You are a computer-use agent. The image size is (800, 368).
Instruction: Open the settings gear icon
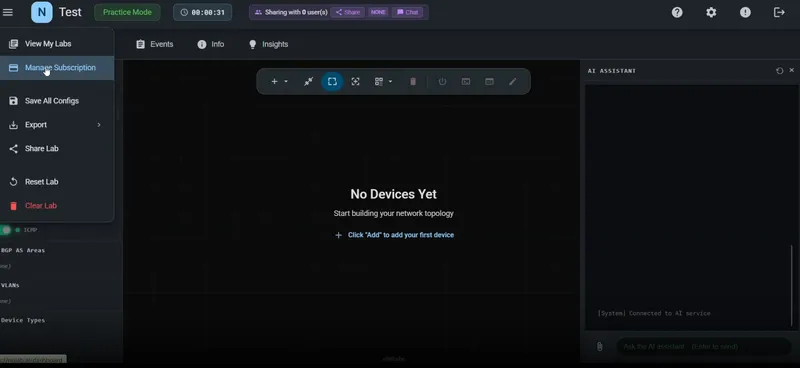tap(711, 12)
